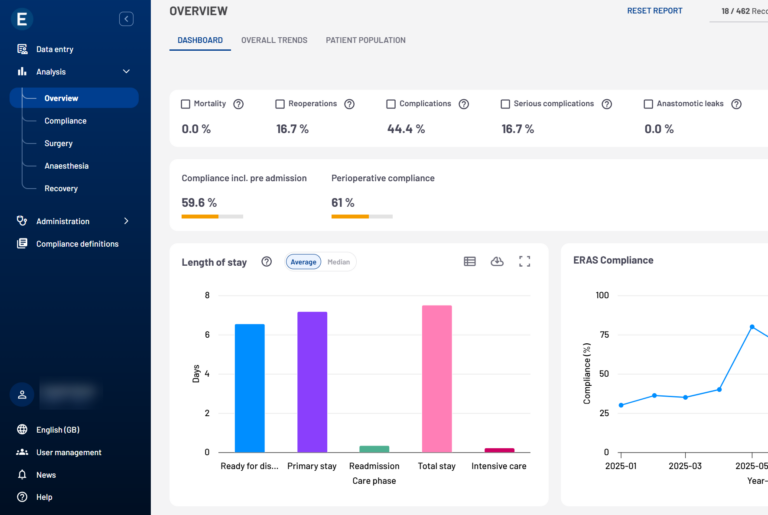The width and height of the screenshot is (768, 515).
Task: Click the purple Primary stay bar
Action: (312, 382)
